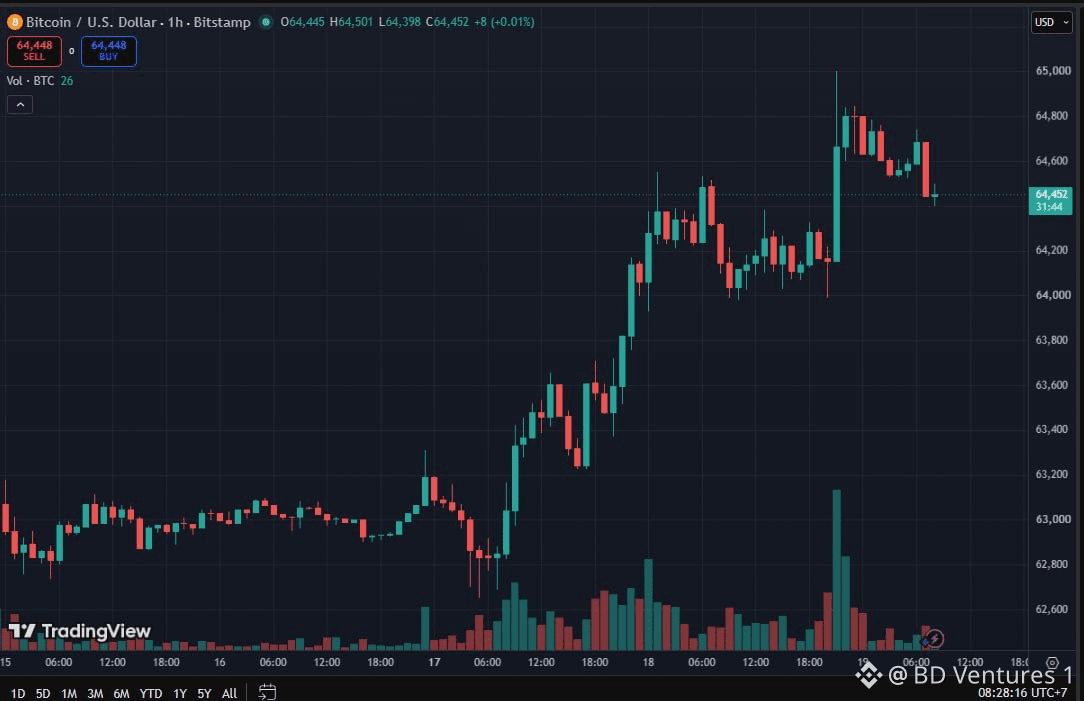Click the tallest green volume bar
The image size is (1084, 701).
pos(837,570)
